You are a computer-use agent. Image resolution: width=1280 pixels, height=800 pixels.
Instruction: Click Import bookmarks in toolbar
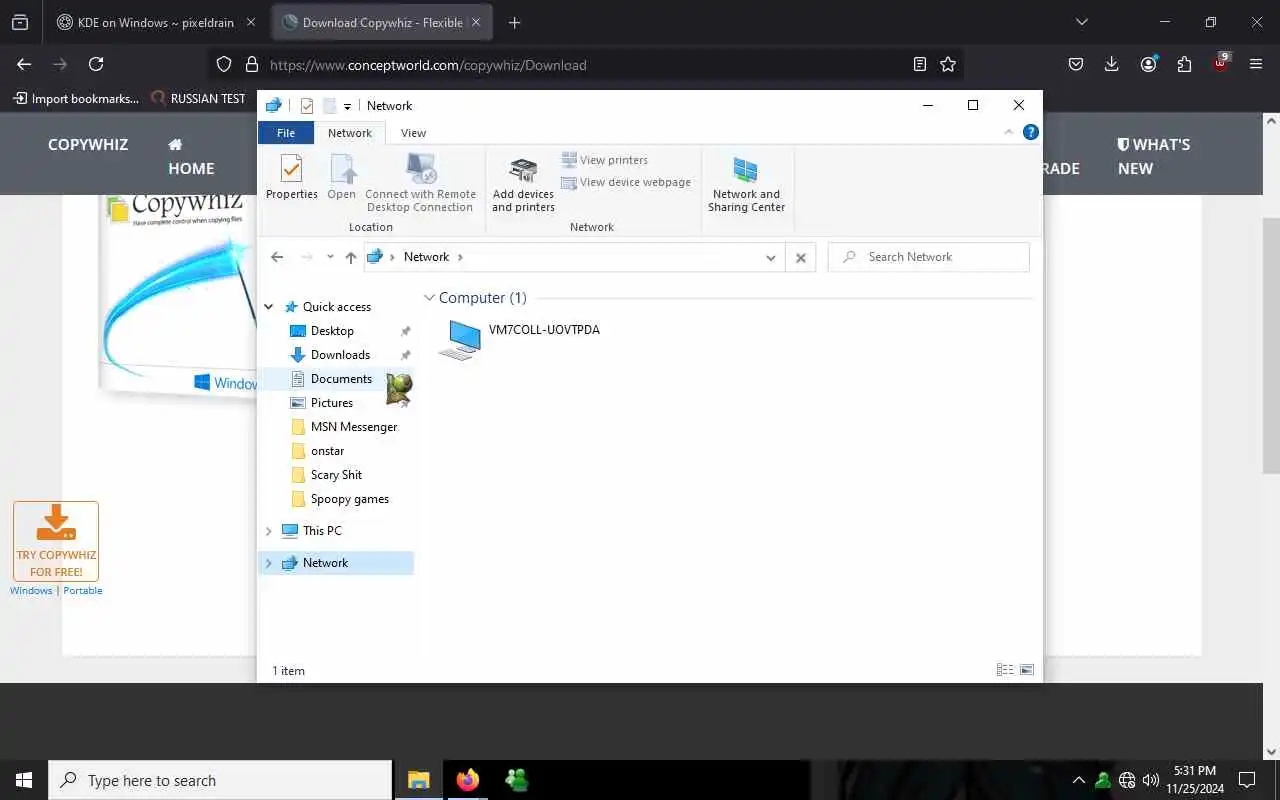click(76, 98)
